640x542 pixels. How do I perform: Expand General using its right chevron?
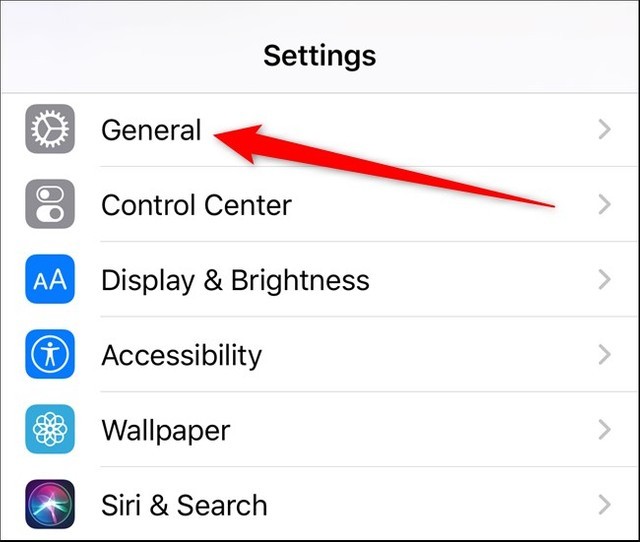[x=604, y=129]
